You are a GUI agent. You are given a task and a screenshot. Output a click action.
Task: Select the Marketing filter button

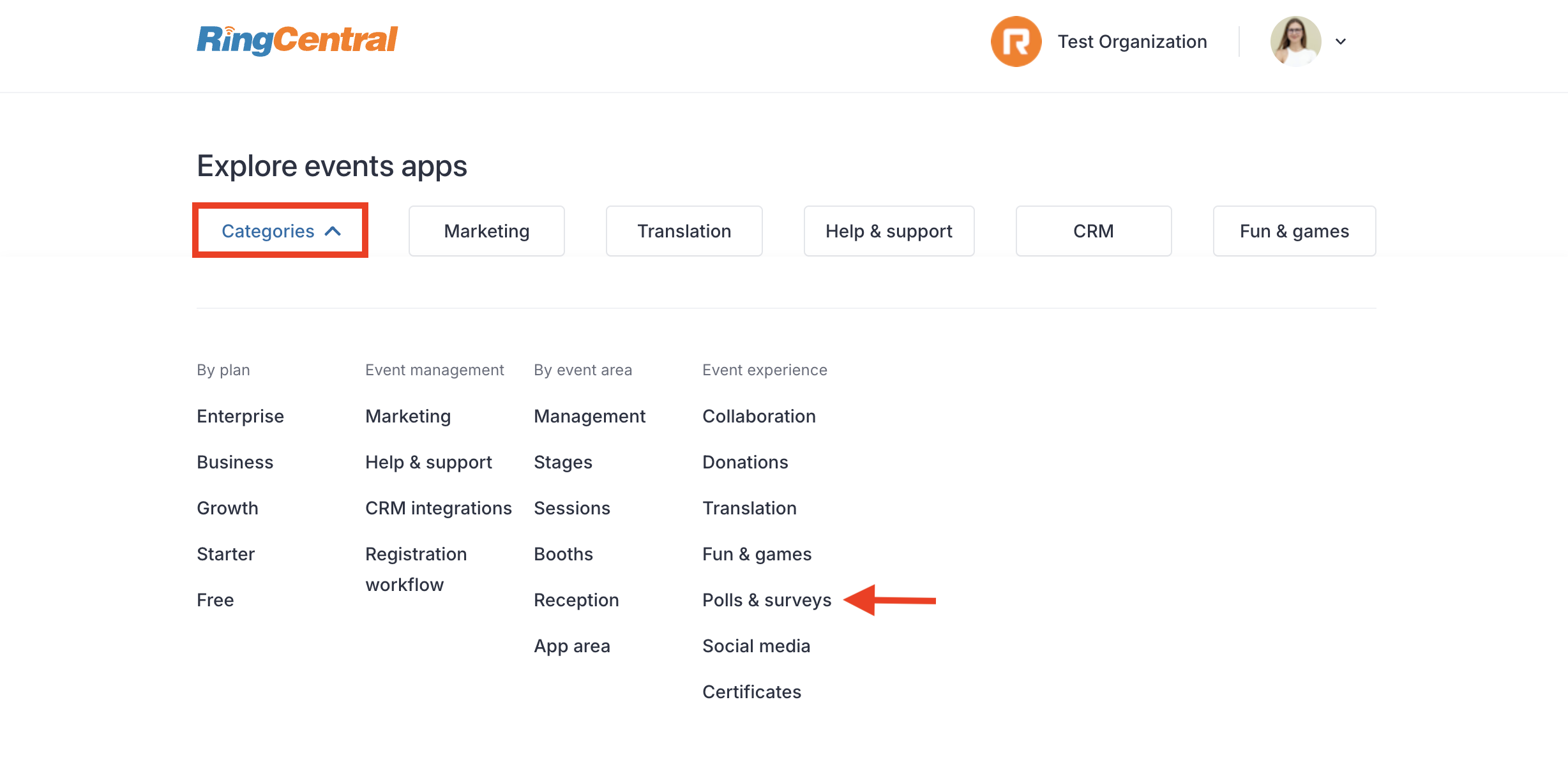click(x=486, y=231)
